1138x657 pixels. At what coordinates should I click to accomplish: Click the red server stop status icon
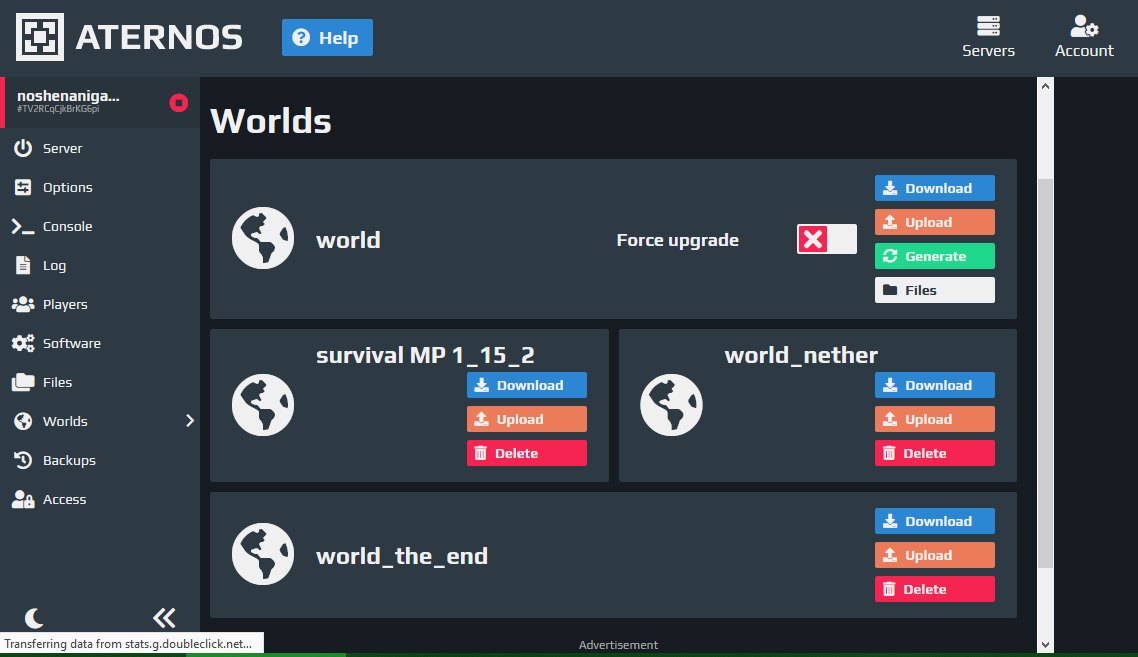coord(179,103)
